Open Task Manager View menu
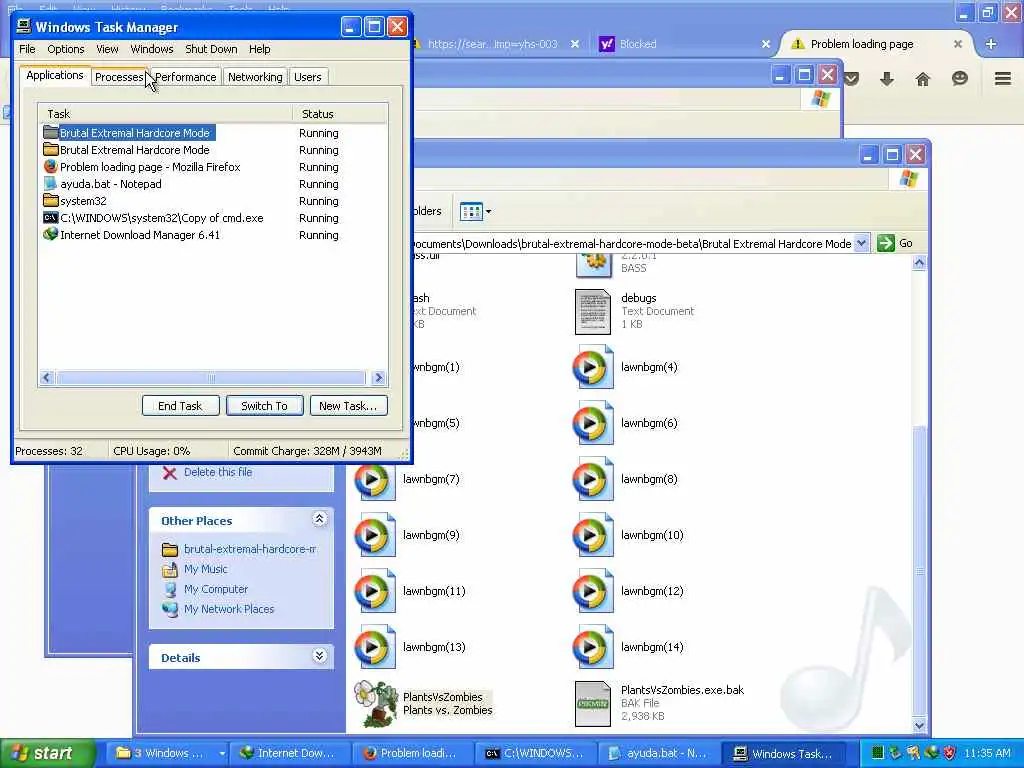 coord(107,49)
